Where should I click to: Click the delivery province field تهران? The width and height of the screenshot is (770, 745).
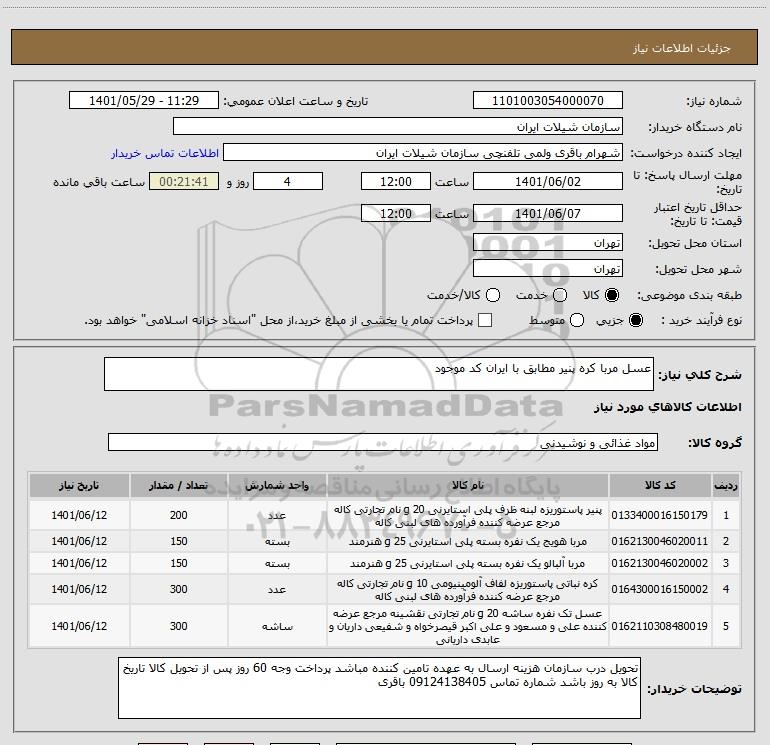(548, 243)
